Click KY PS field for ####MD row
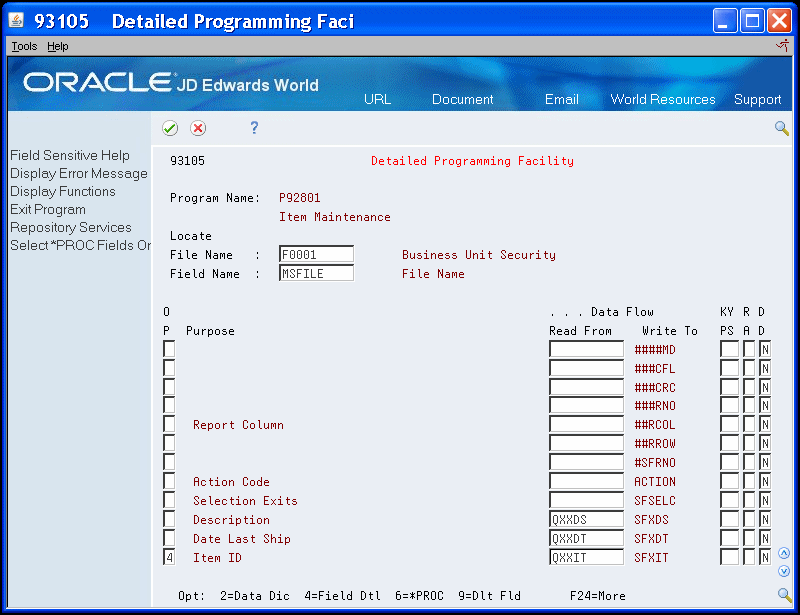 pos(730,349)
